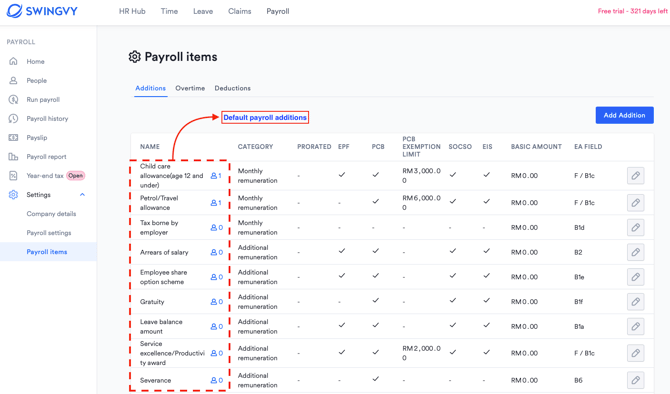The height and width of the screenshot is (394, 670).
Task: Click the Payslip sidebar icon
Action: pyautogui.click(x=13, y=138)
